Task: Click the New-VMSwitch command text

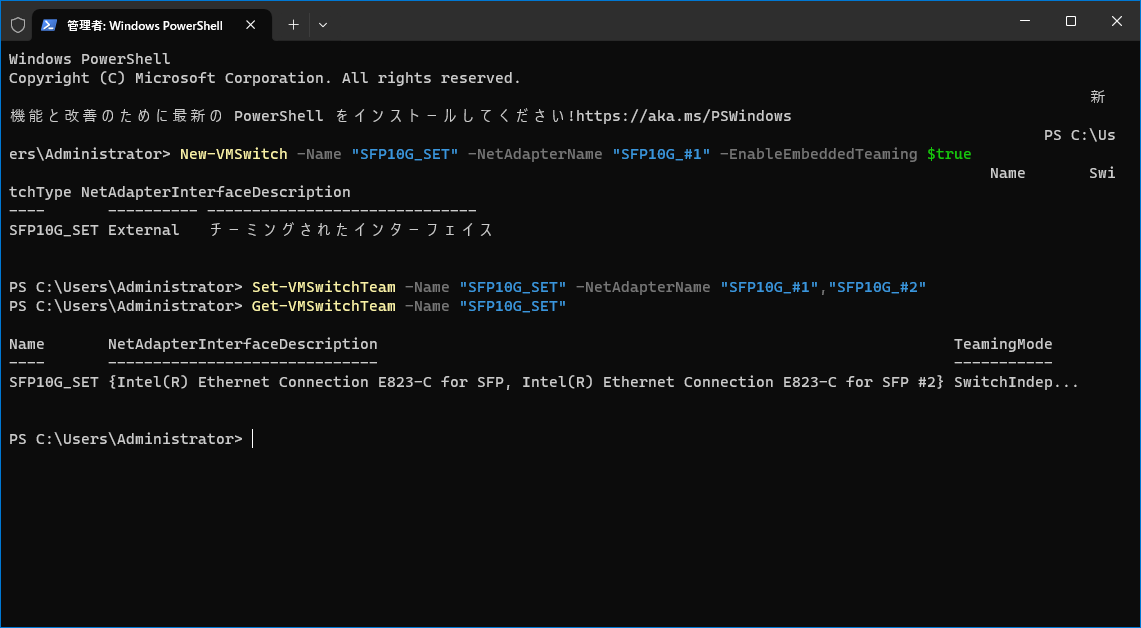Action: pos(234,154)
